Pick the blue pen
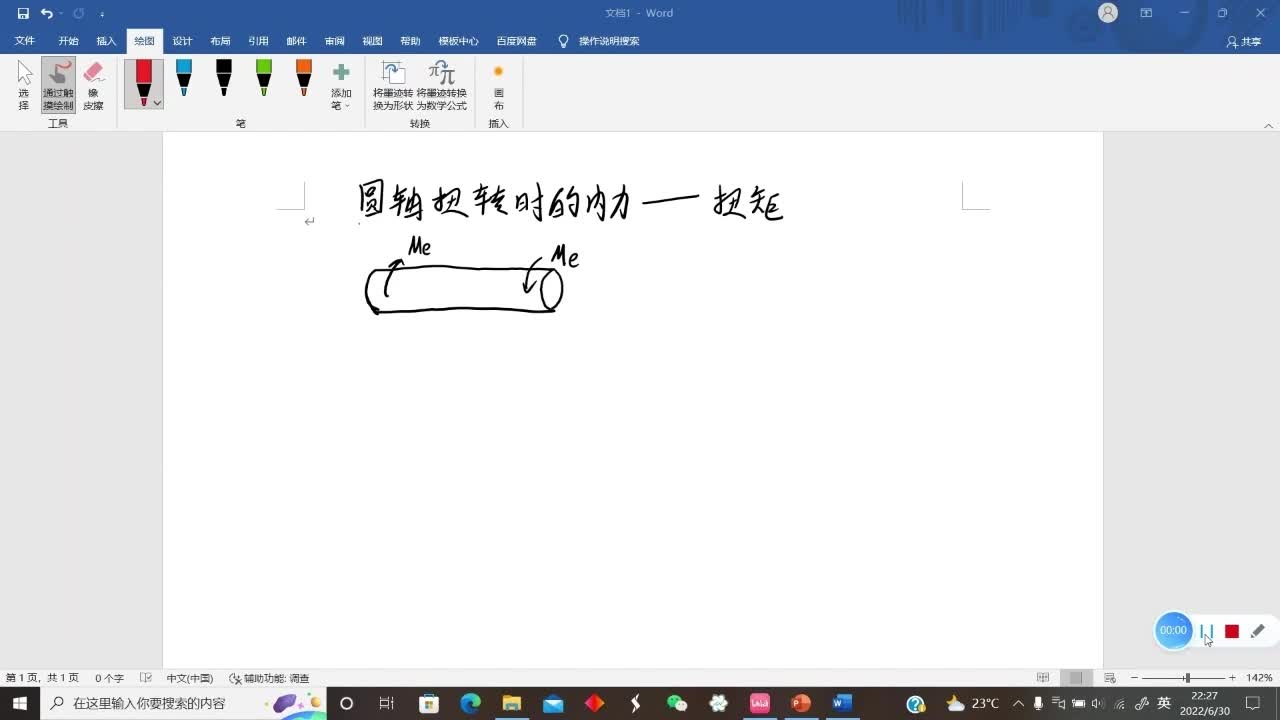The height and width of the screenshot is (720, 1280). click(184, 78)
